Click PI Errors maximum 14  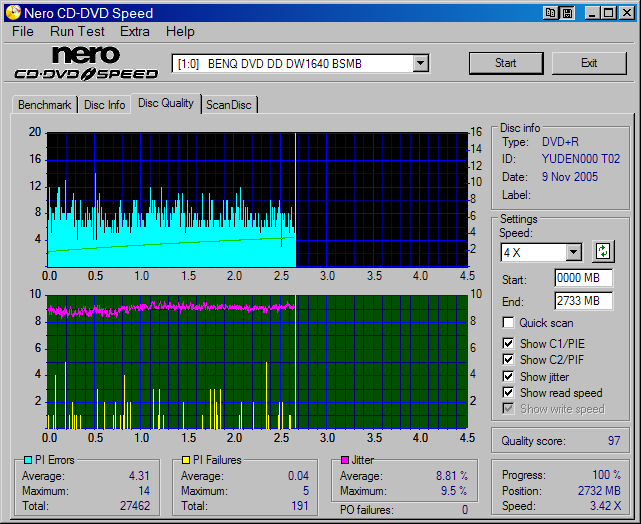click(144, 490)
